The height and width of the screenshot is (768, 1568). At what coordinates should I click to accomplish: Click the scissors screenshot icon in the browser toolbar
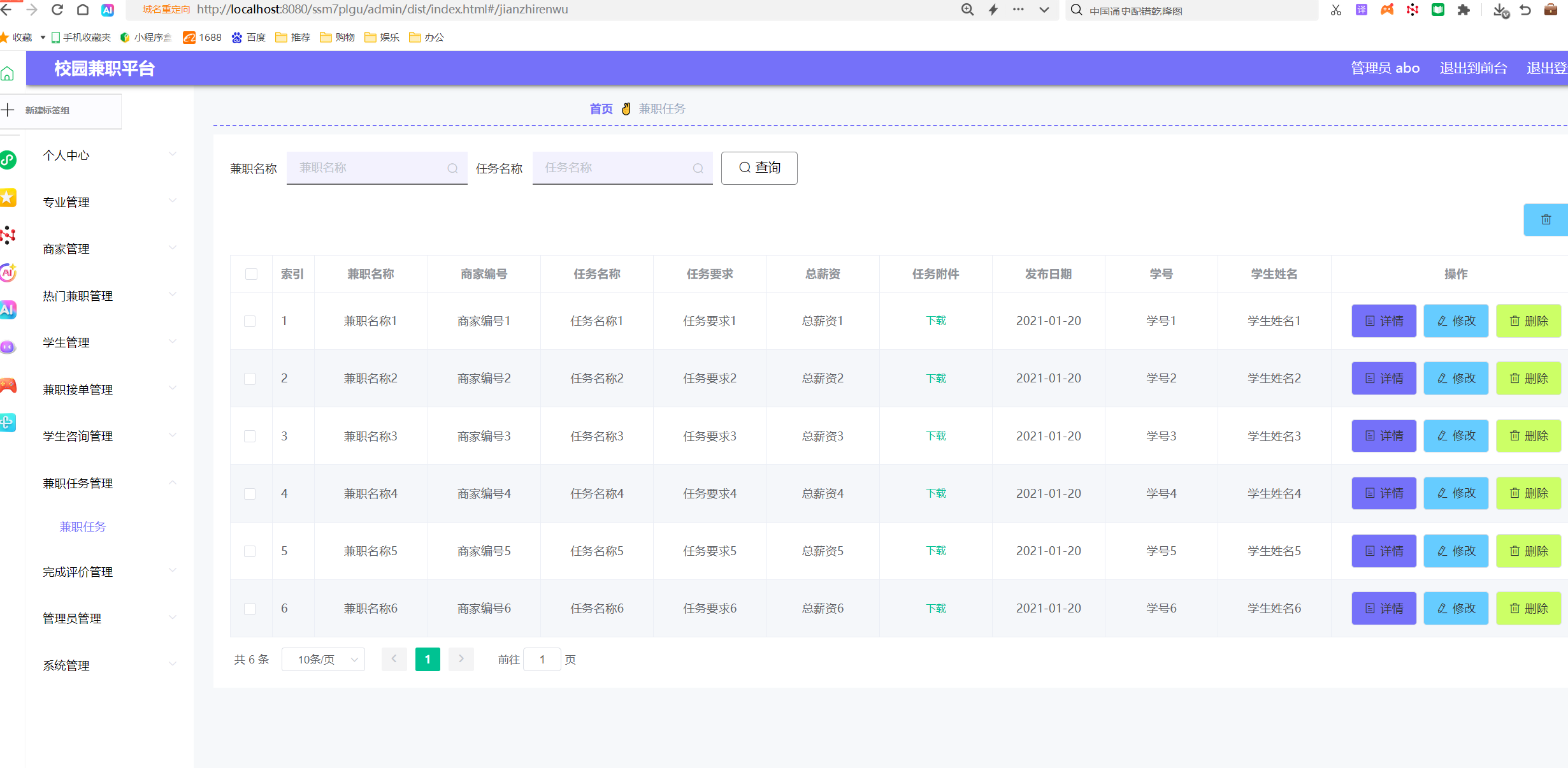[x=1336, y=10]
